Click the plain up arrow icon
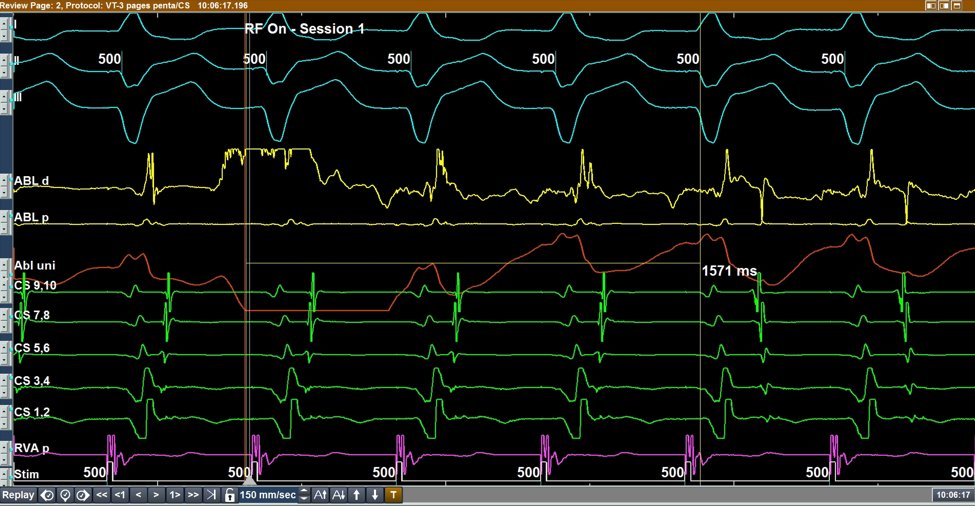 (x=357, y=495)
